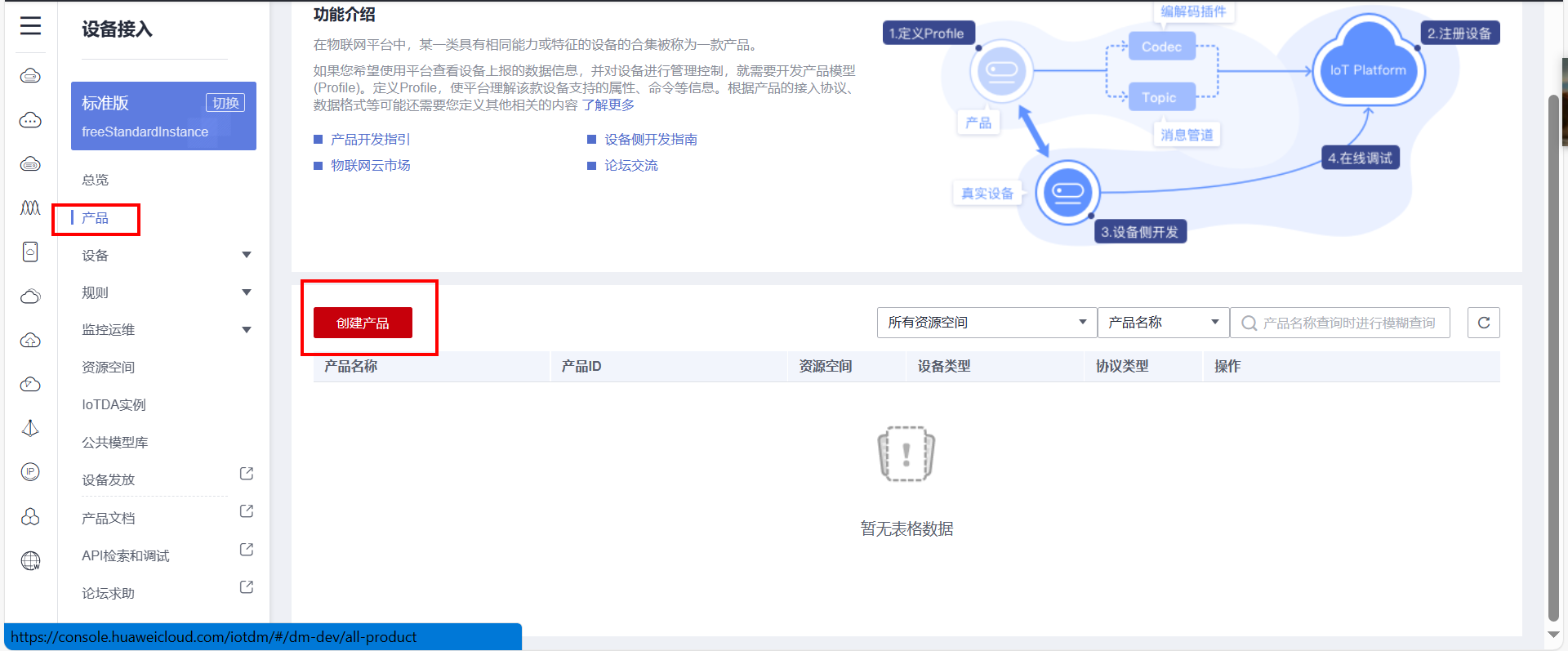1568x651 pixels.
Task: Open the 设备侧开发指南 link
Action: 651,140
